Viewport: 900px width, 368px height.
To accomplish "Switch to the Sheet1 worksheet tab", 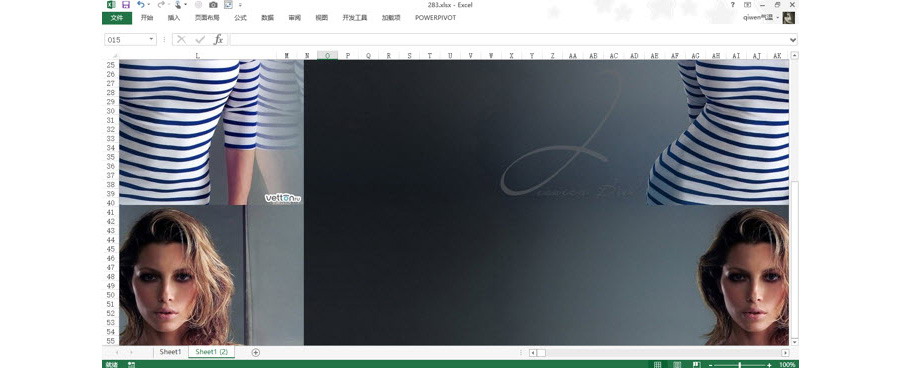I will [x=170, y=352].
